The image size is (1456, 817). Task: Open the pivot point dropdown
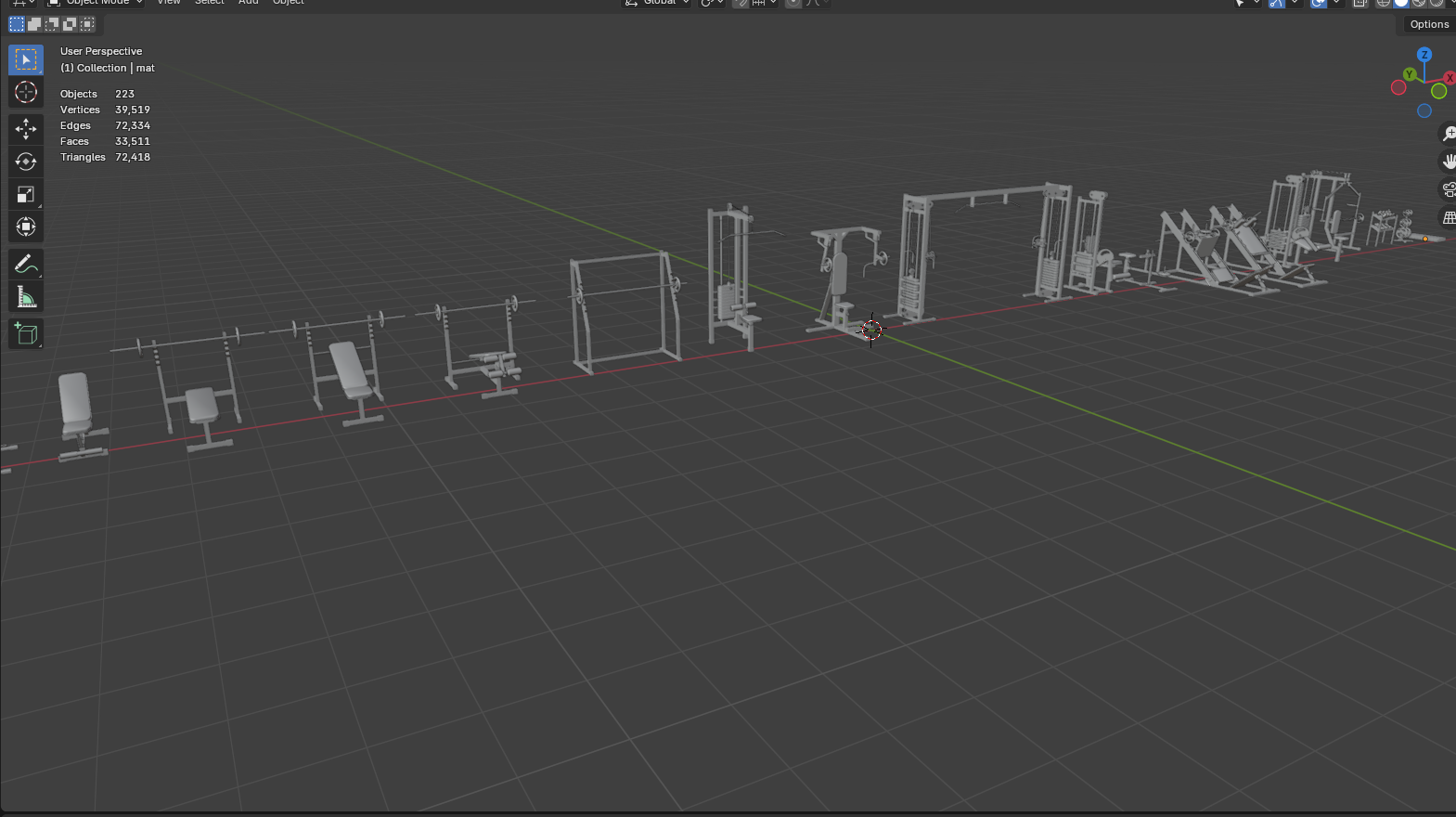(712, 3)
